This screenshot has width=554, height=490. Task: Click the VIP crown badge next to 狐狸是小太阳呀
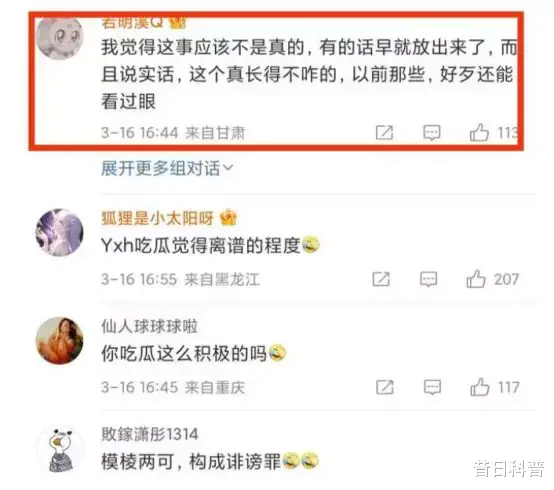tap(228, 218)
